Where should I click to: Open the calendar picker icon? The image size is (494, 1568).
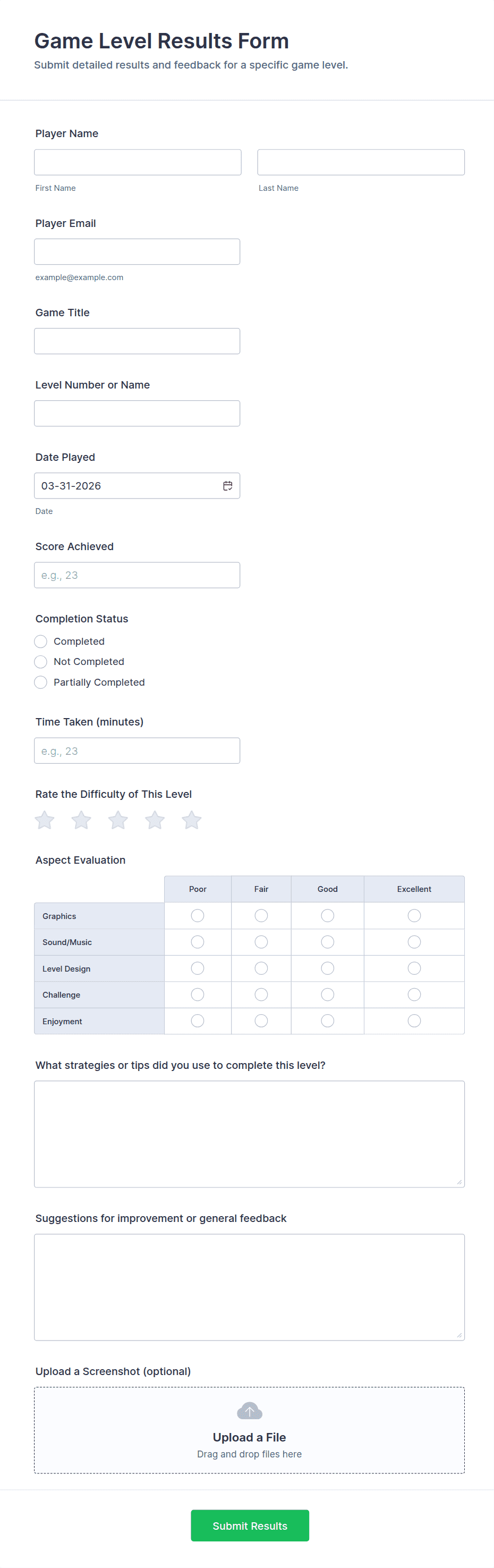tap(227, 486)
